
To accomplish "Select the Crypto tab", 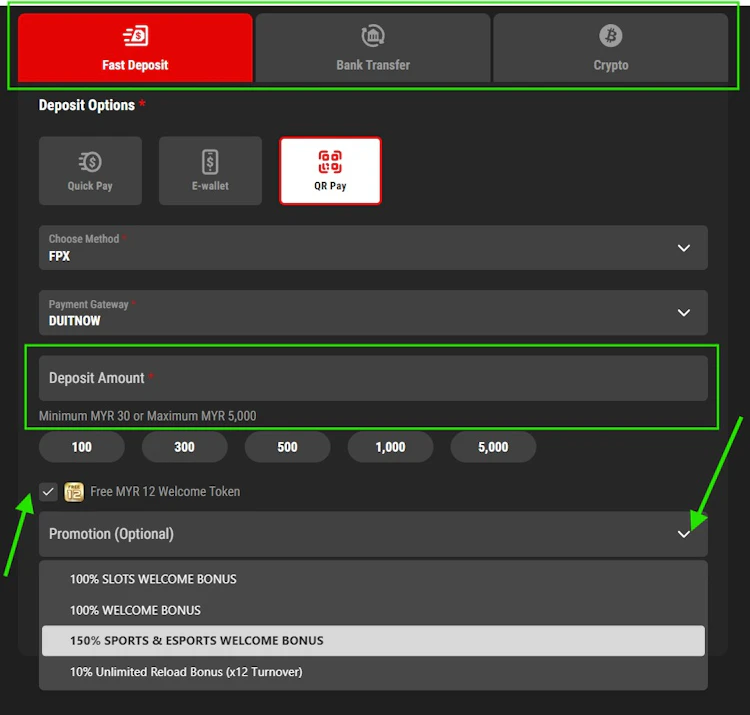I will (x=610, y=48).
